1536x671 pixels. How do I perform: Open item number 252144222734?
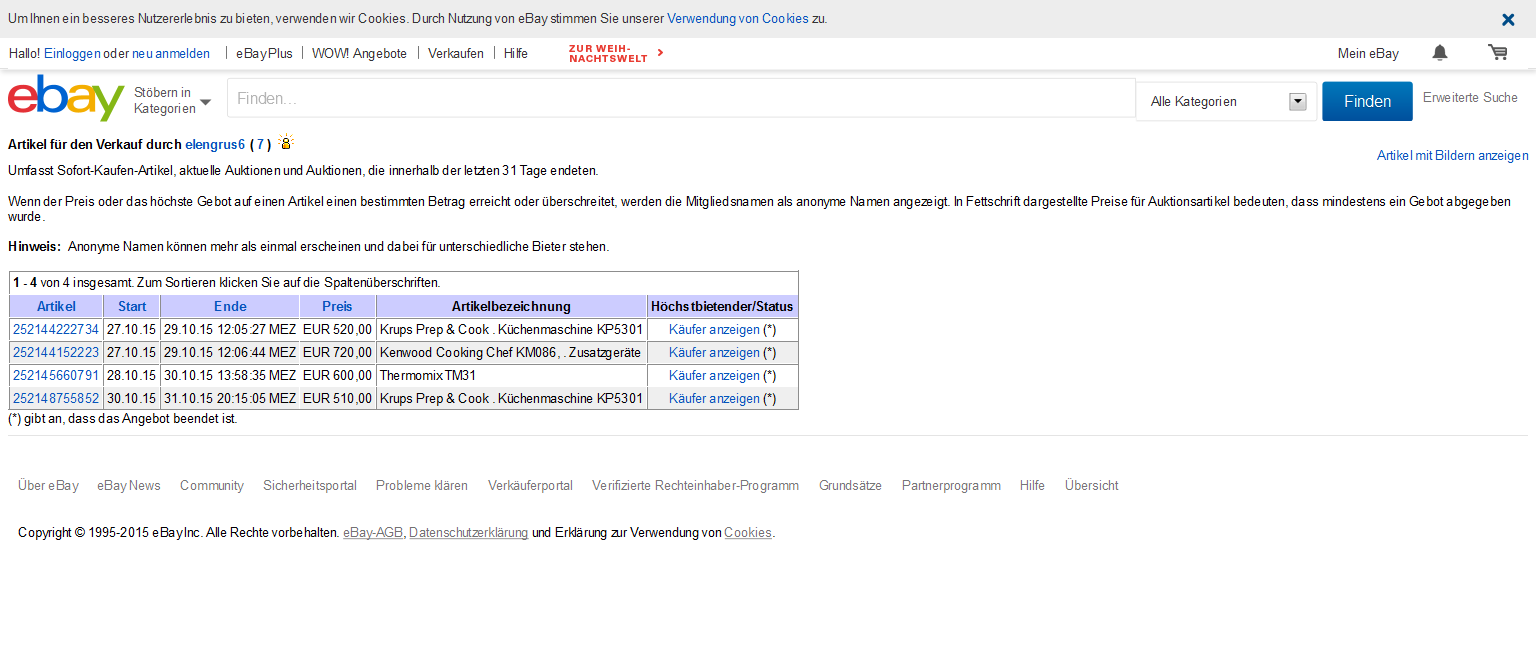pyautogui.click(x=56, y=330)
